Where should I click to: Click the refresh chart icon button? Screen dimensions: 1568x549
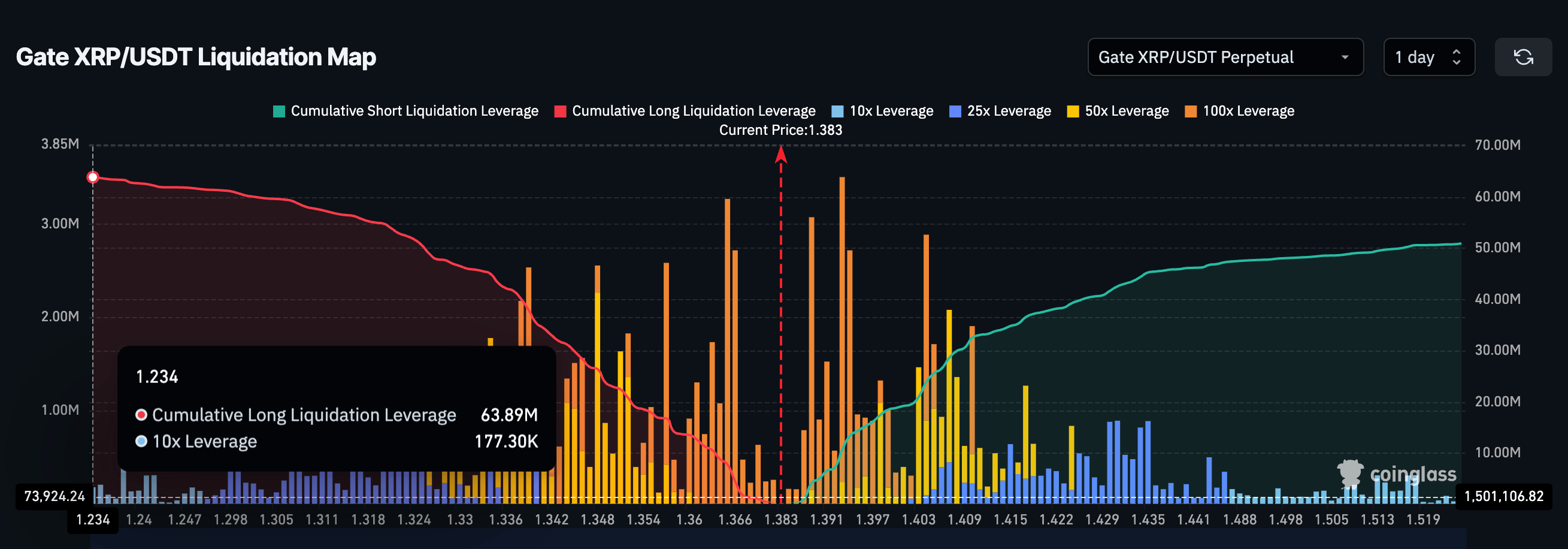[x=1523, y=58]
